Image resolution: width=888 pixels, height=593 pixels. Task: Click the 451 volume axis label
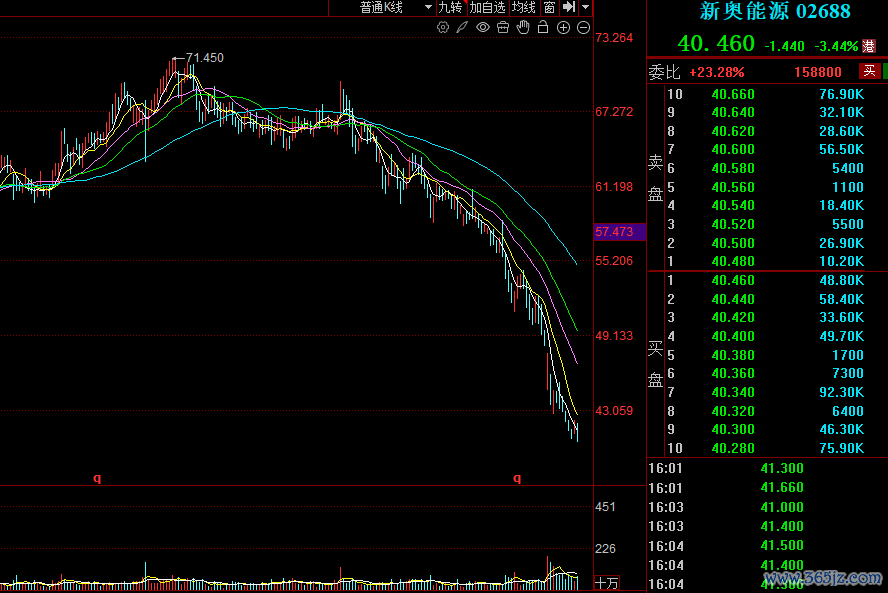(x=605, y=507)
